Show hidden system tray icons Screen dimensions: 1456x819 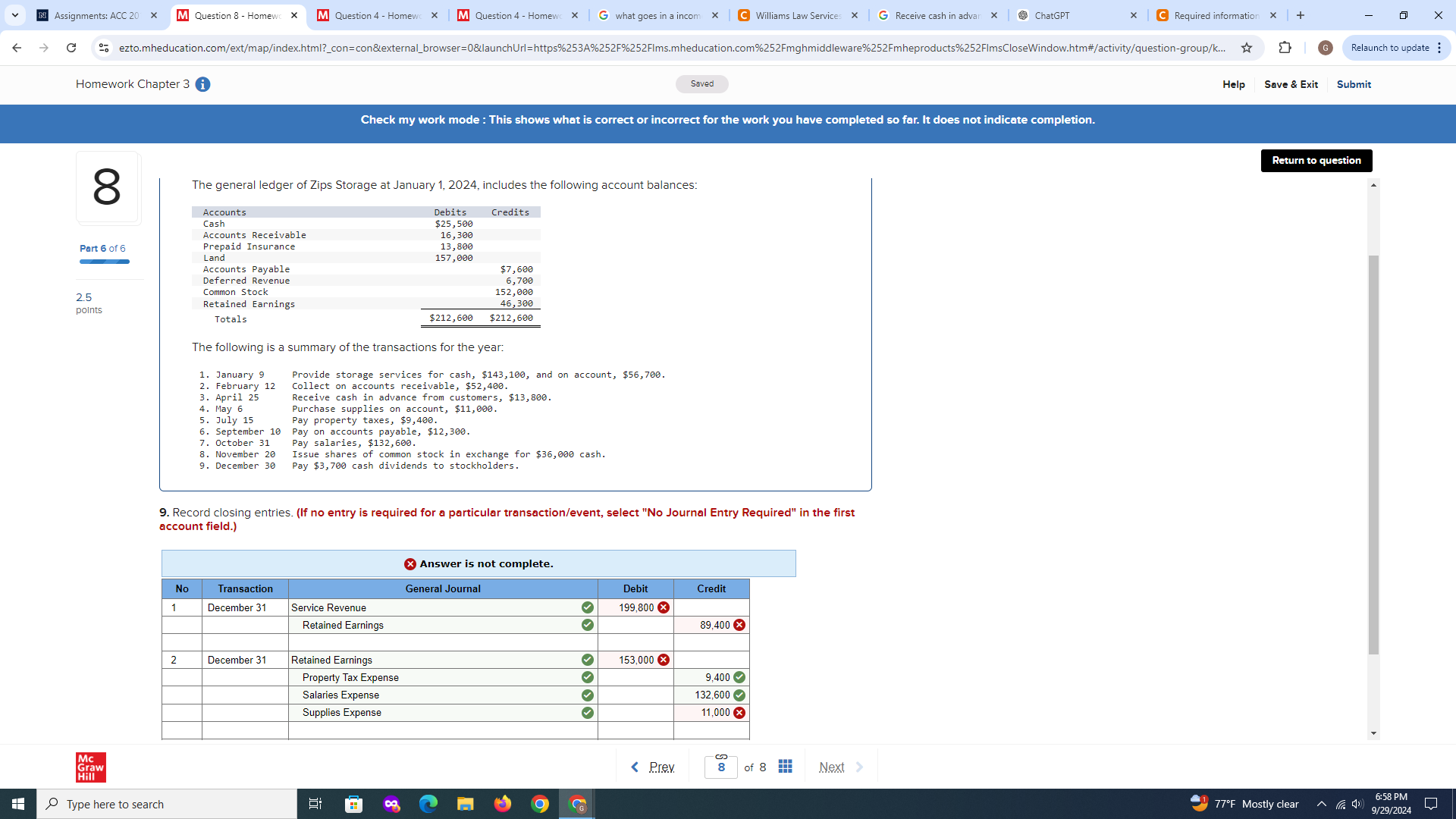pos(1322,804)
